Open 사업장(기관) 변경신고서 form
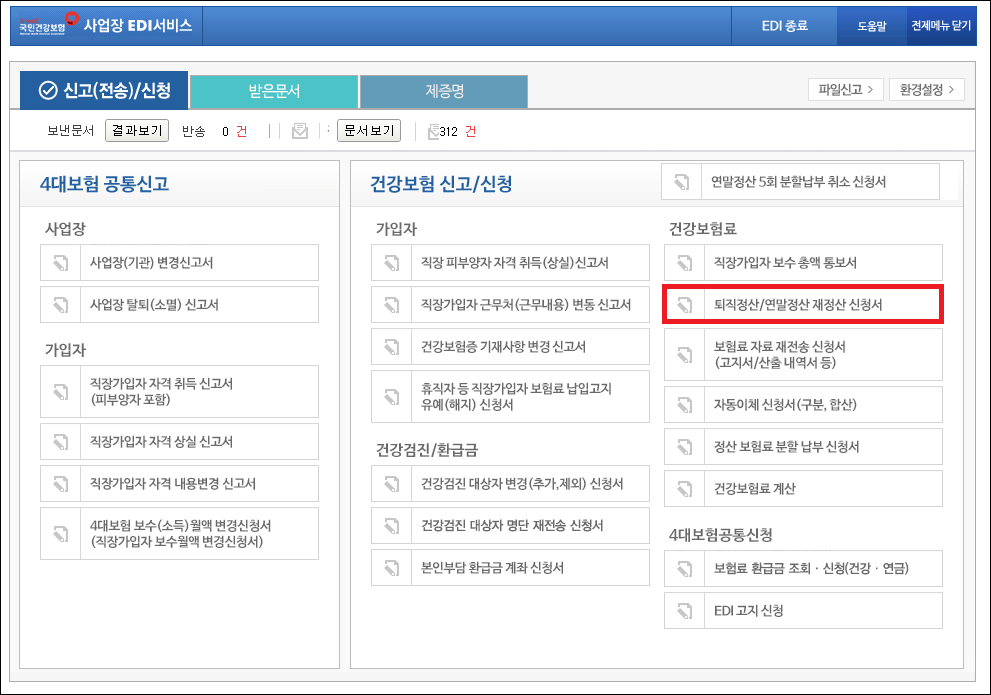This screenshot has width=991, height=695. pos(179,263)
